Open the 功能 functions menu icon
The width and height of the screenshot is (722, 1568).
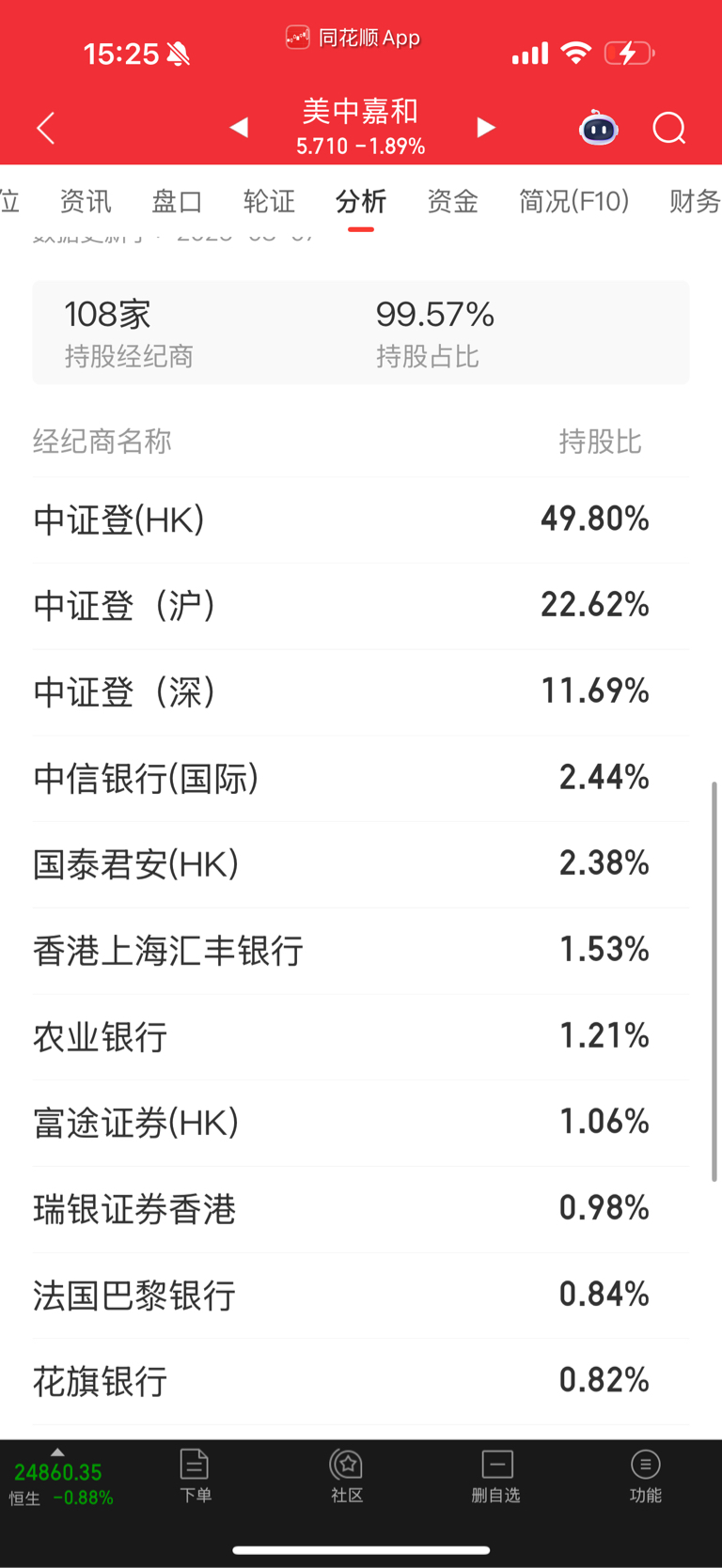(x=646, y=1476)
